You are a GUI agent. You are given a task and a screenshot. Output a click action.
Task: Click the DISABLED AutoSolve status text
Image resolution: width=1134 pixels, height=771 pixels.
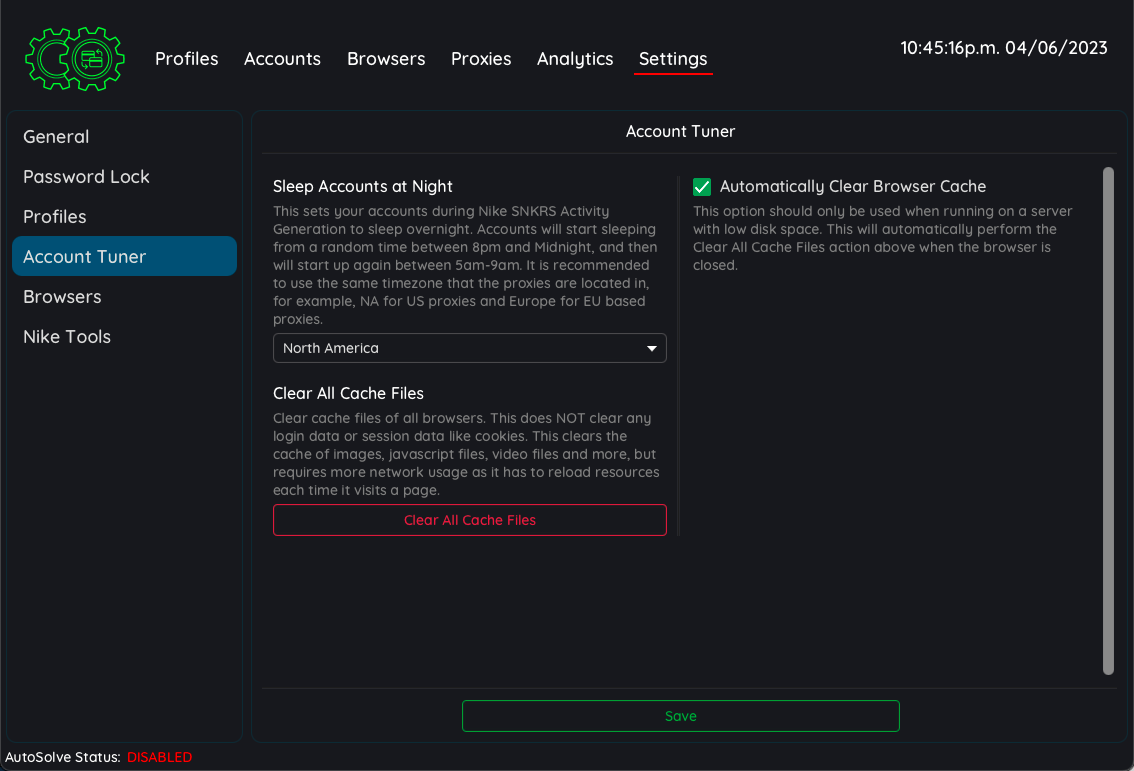[x=160, y=757]
